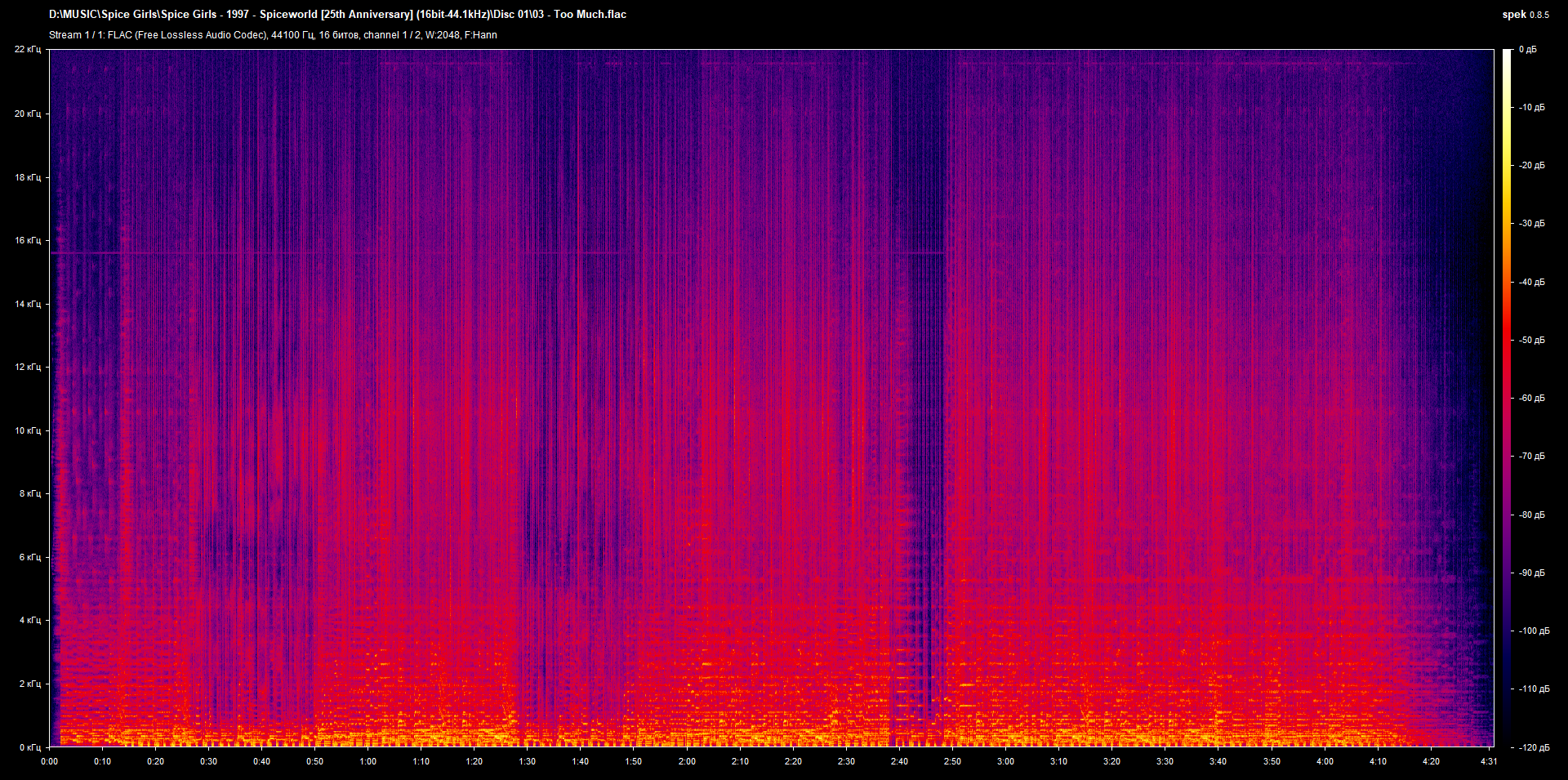
Task: Select the 44100 Гц sample rate text
Action: (292, 35)
